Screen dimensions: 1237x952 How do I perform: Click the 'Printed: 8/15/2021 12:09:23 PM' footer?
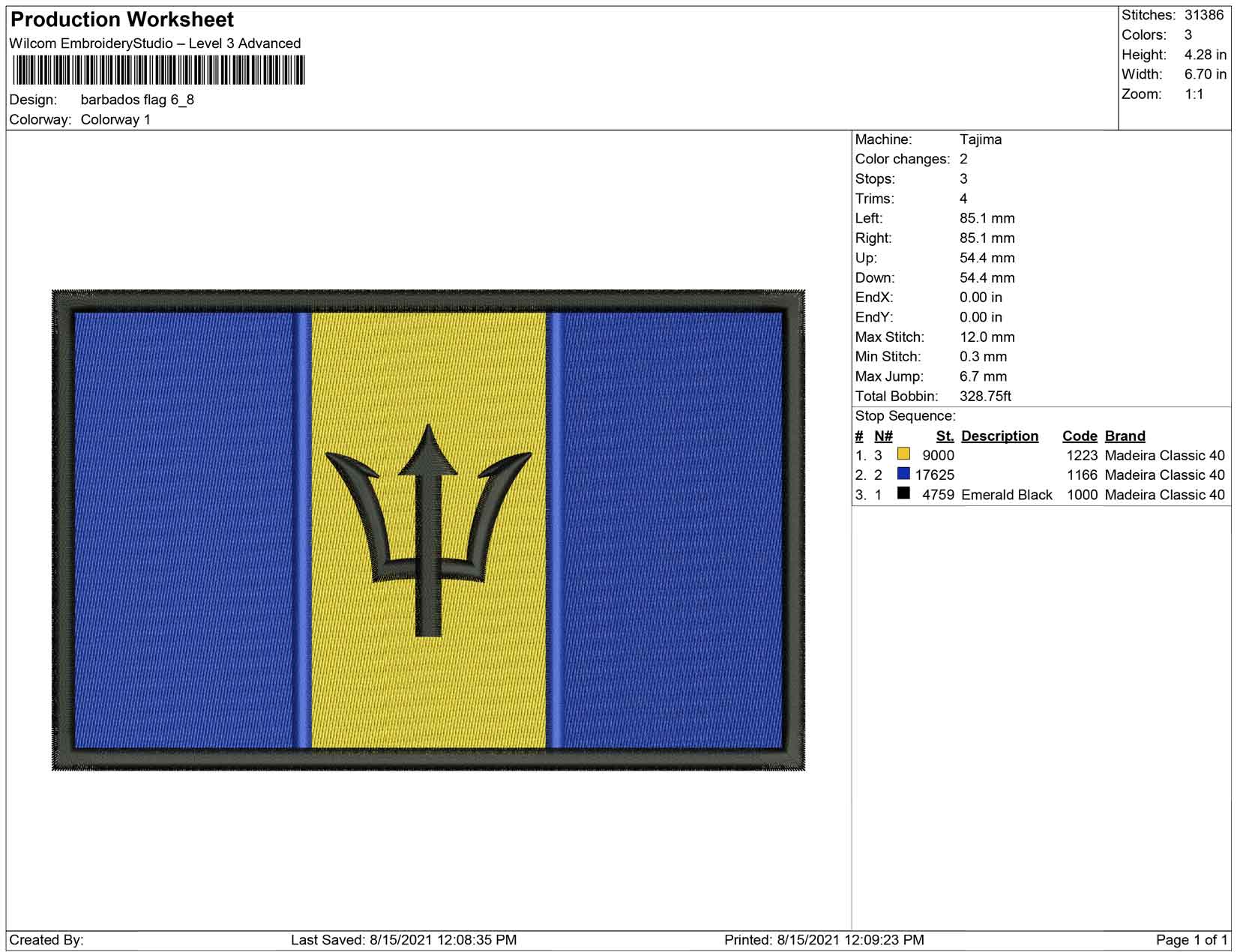(x=824, y=940)
